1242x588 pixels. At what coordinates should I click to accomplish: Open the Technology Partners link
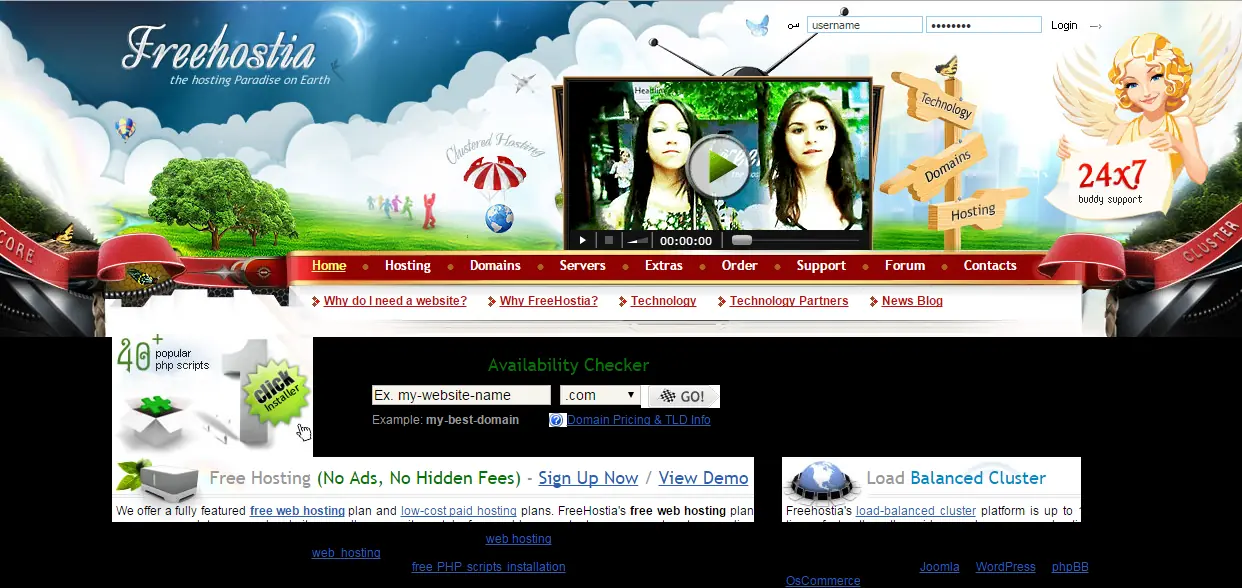point(789,301)
